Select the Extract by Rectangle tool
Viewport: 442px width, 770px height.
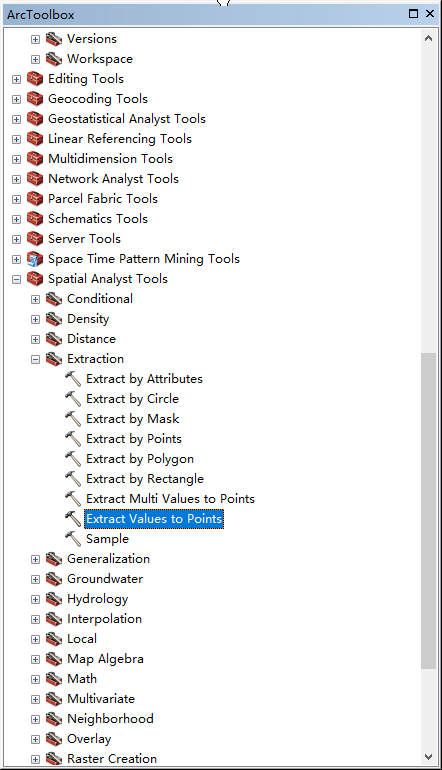pos(145,479)
